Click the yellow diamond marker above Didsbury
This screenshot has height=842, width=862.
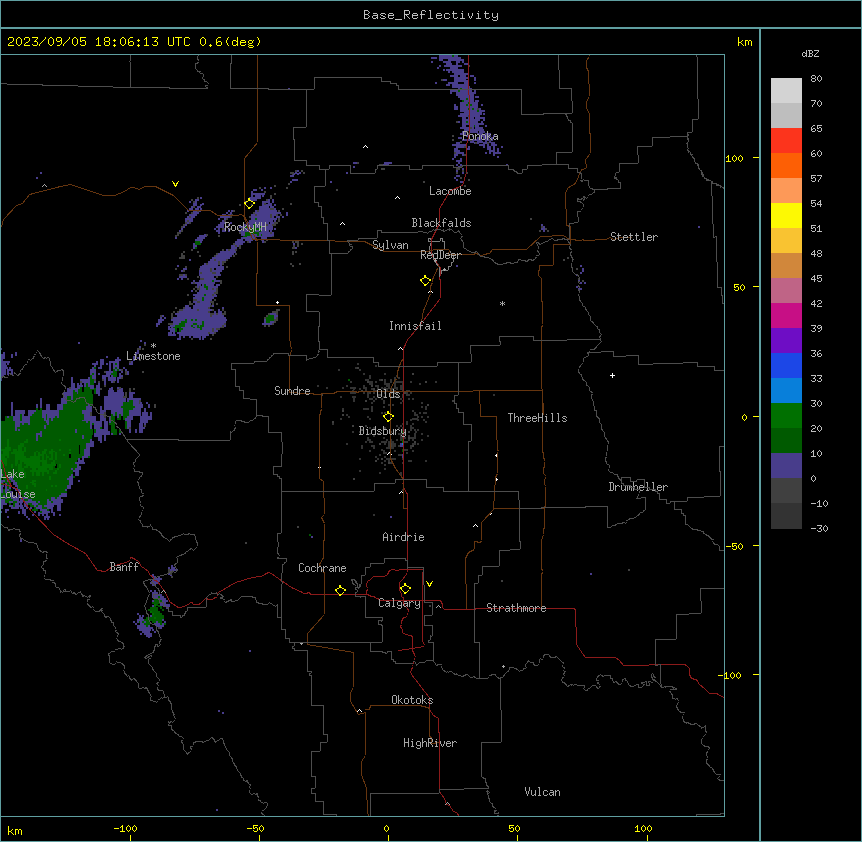coord(388,417)
